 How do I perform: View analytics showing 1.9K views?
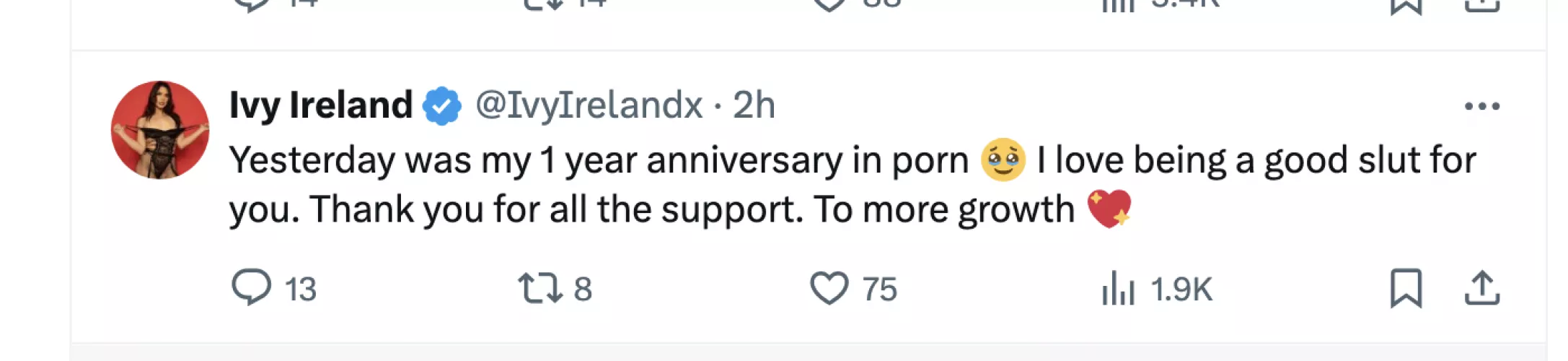pos(1118,287)
